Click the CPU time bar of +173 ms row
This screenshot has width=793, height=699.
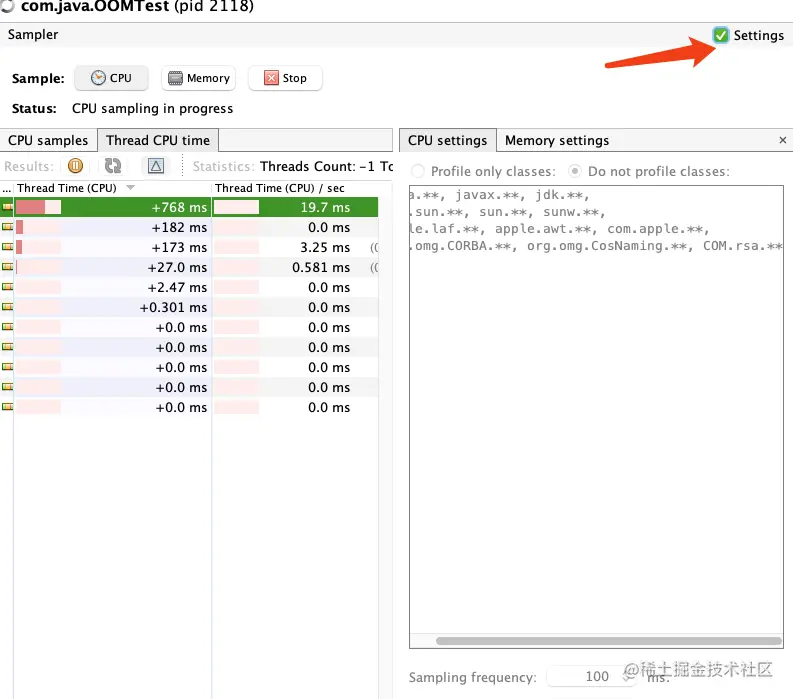coord(38,247)
